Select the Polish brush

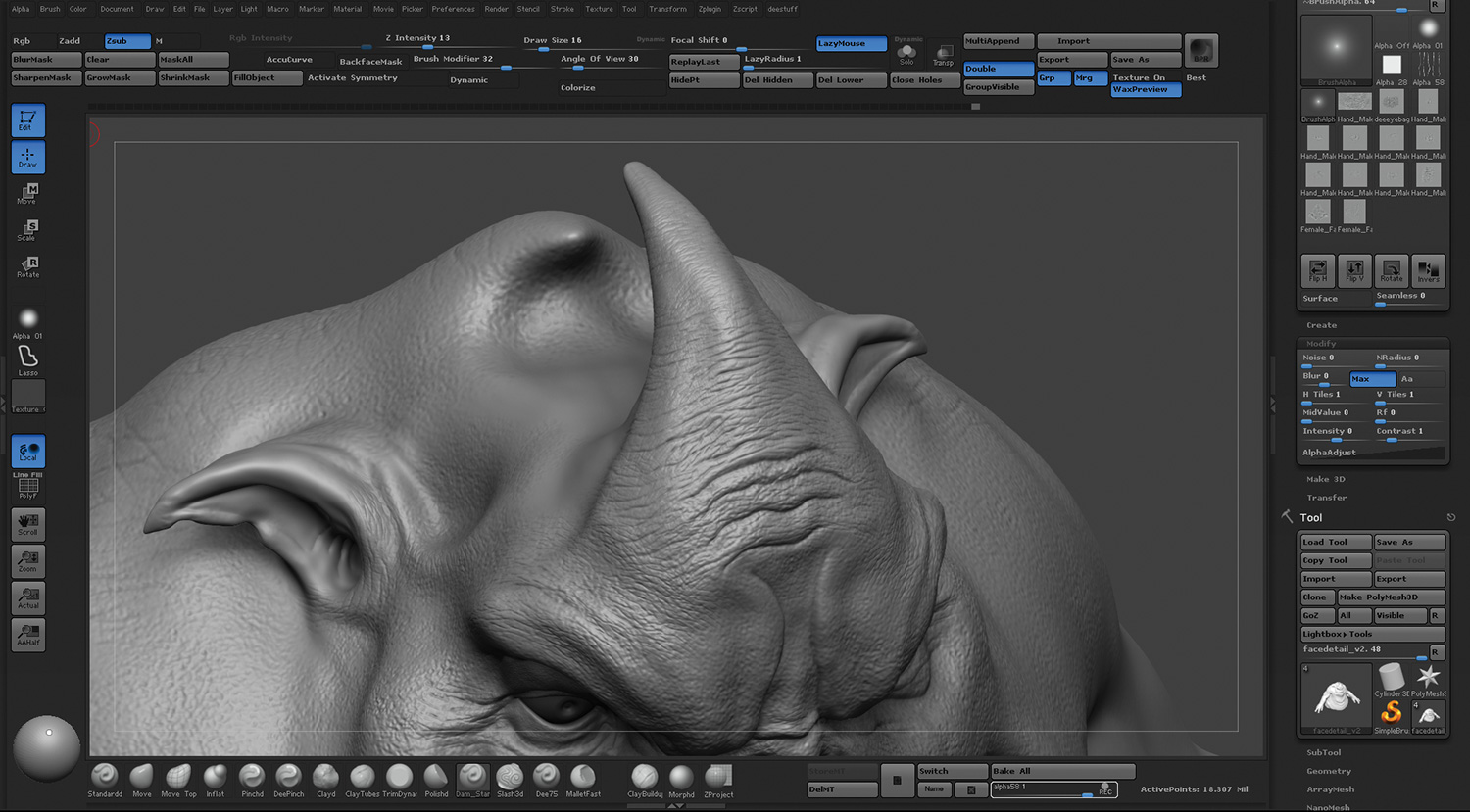pyautogui.click(x=436, y=781)
